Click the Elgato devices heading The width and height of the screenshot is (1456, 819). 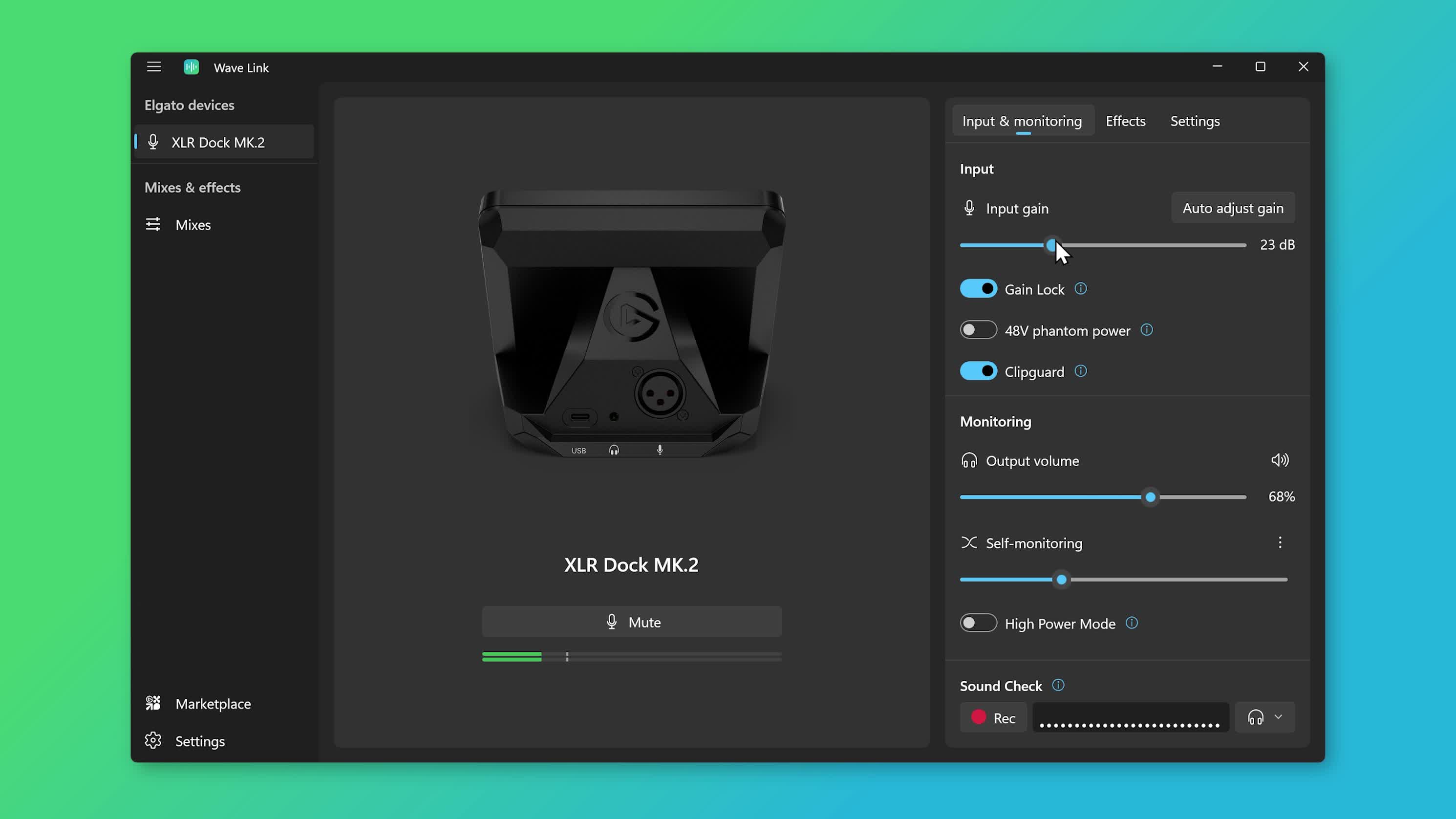(190, 105)
